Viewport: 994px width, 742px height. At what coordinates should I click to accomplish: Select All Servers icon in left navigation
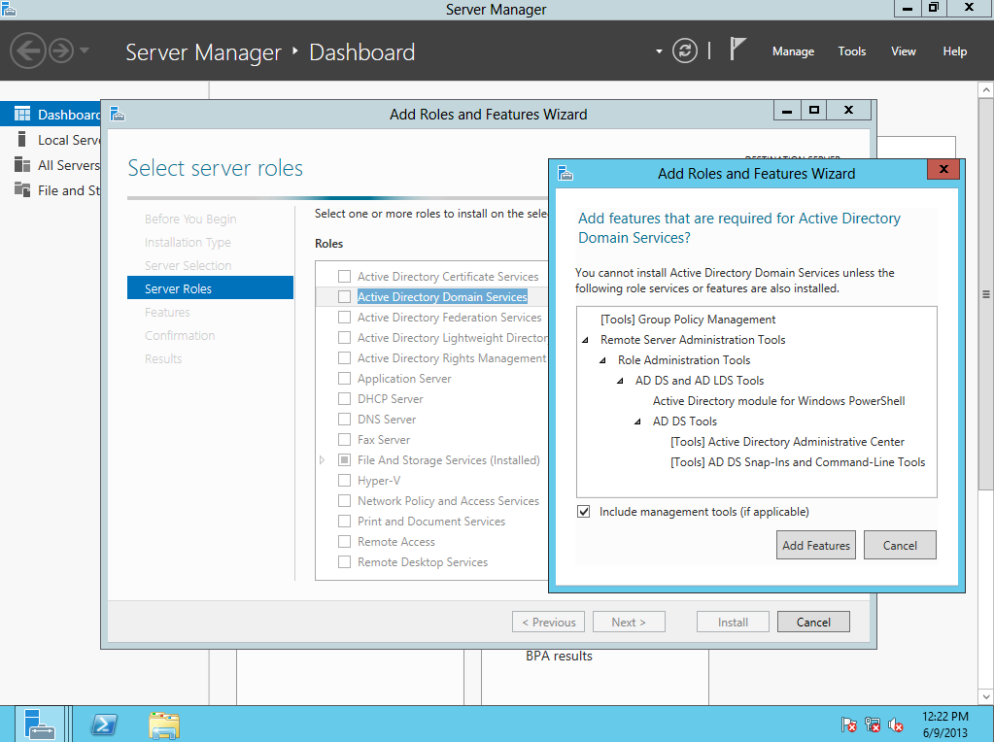(x=22, y=165)
